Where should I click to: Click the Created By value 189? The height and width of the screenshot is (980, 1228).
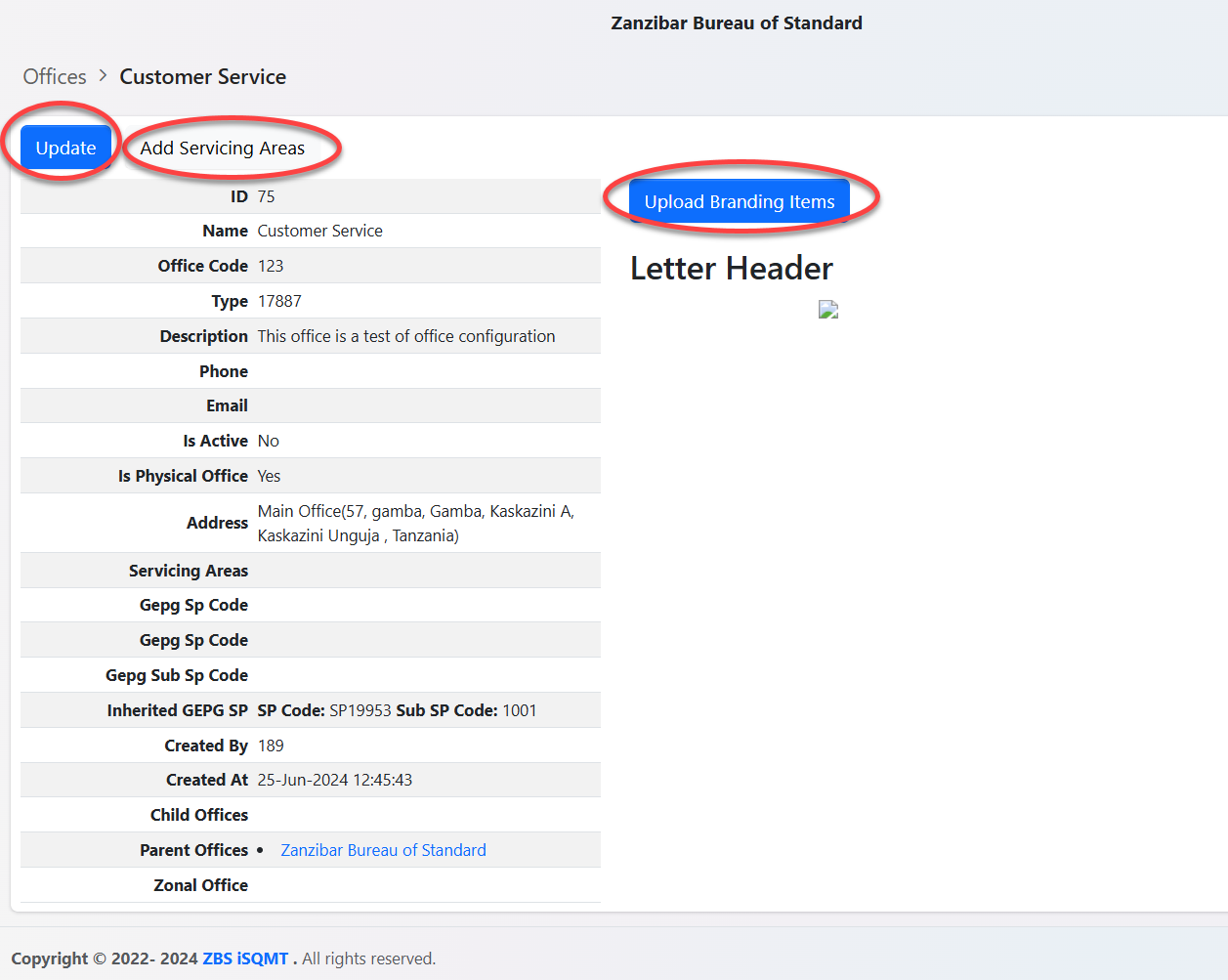click(271, 746)
